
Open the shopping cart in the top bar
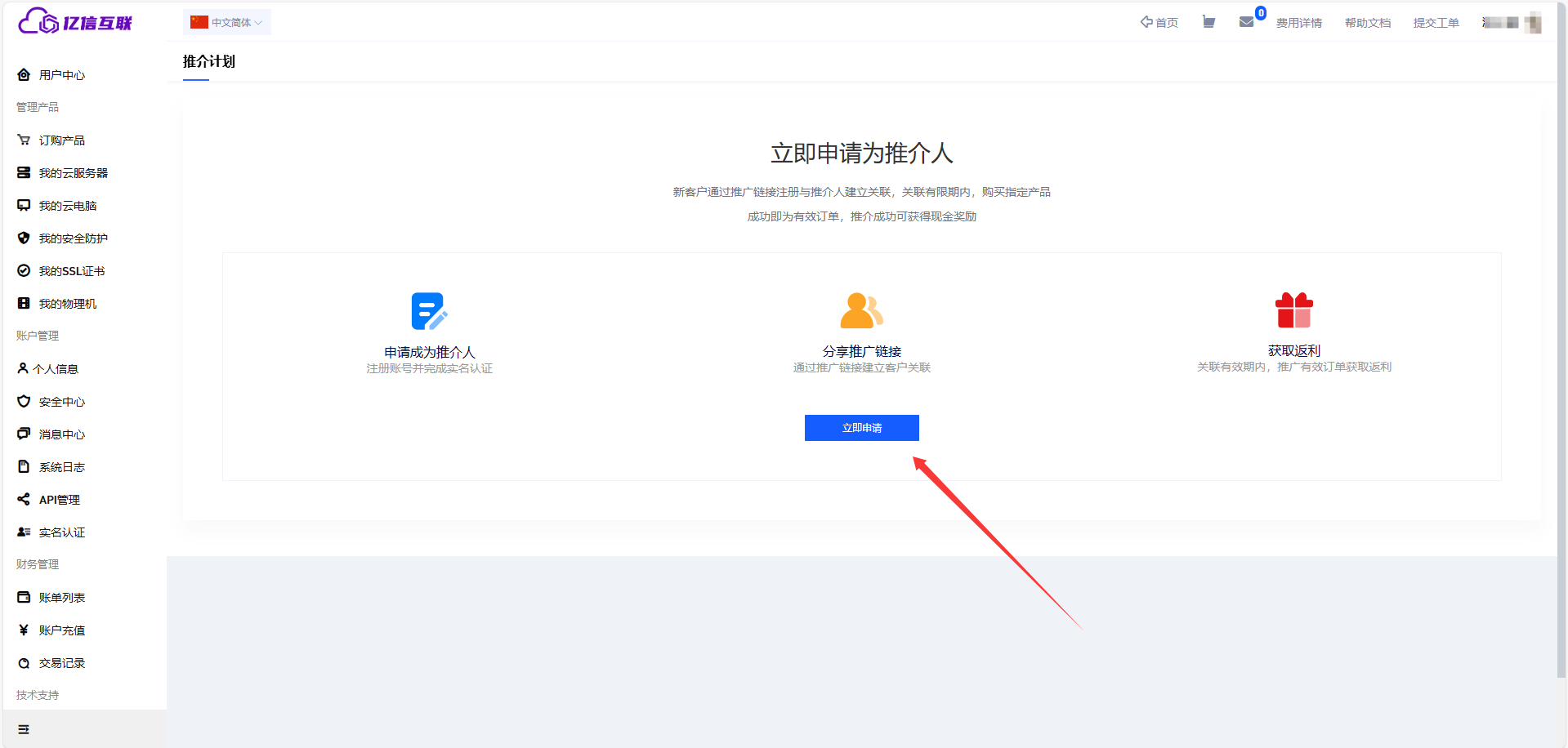tap(1208, 22)
